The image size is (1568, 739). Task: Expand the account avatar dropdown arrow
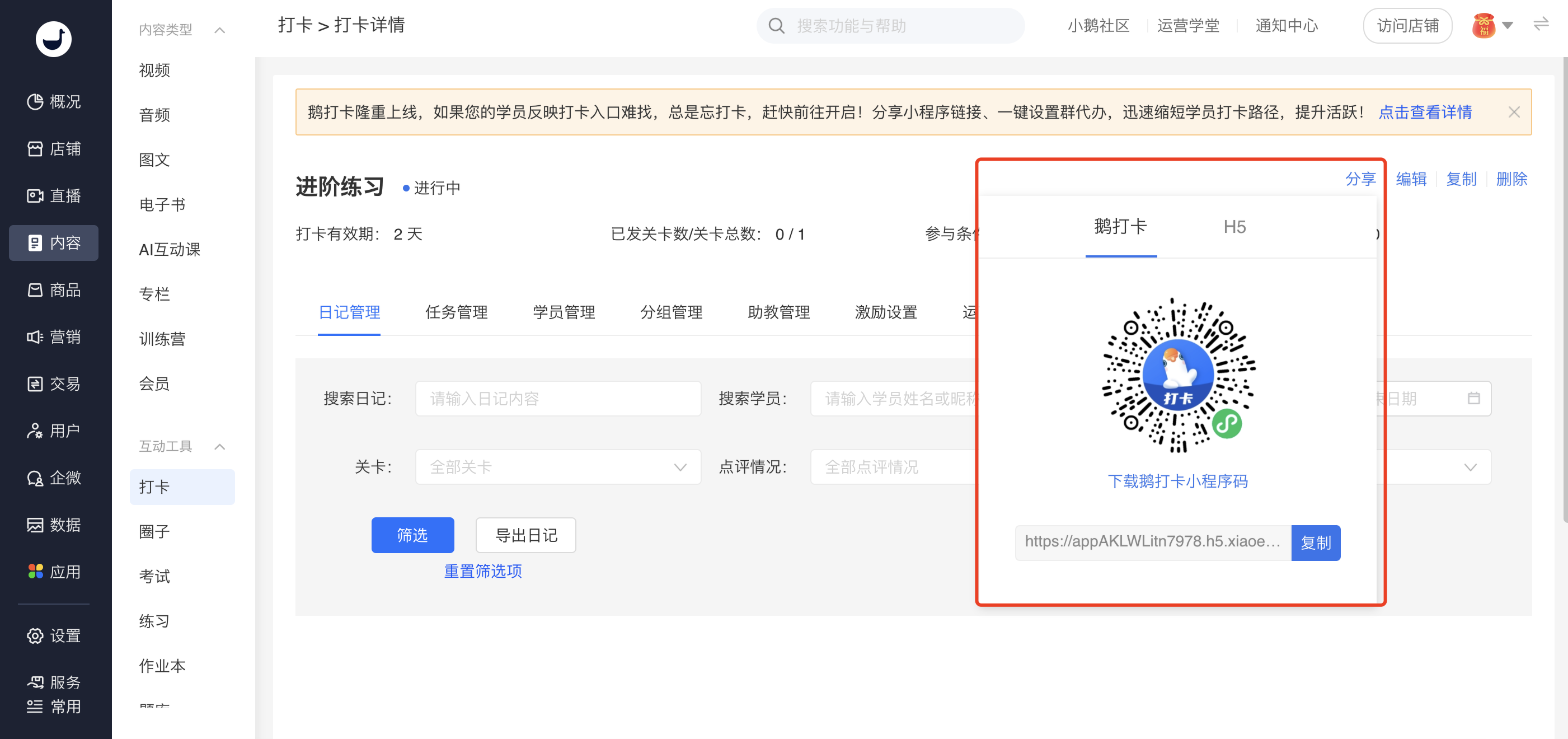pyautogui.click(x=1507, y=26)
